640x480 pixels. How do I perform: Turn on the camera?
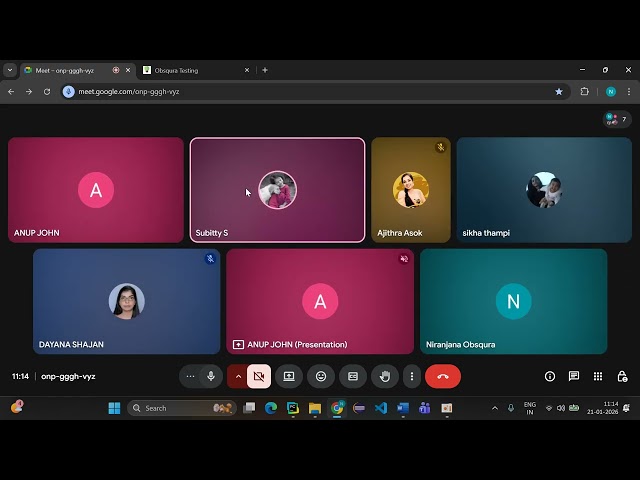pyautogui.click(x=259, y=376)
